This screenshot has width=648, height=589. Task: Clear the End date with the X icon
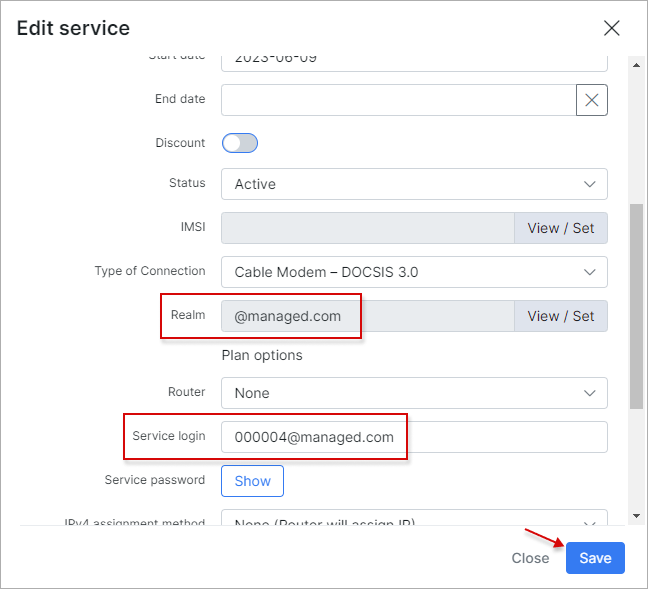click(592, 100)
